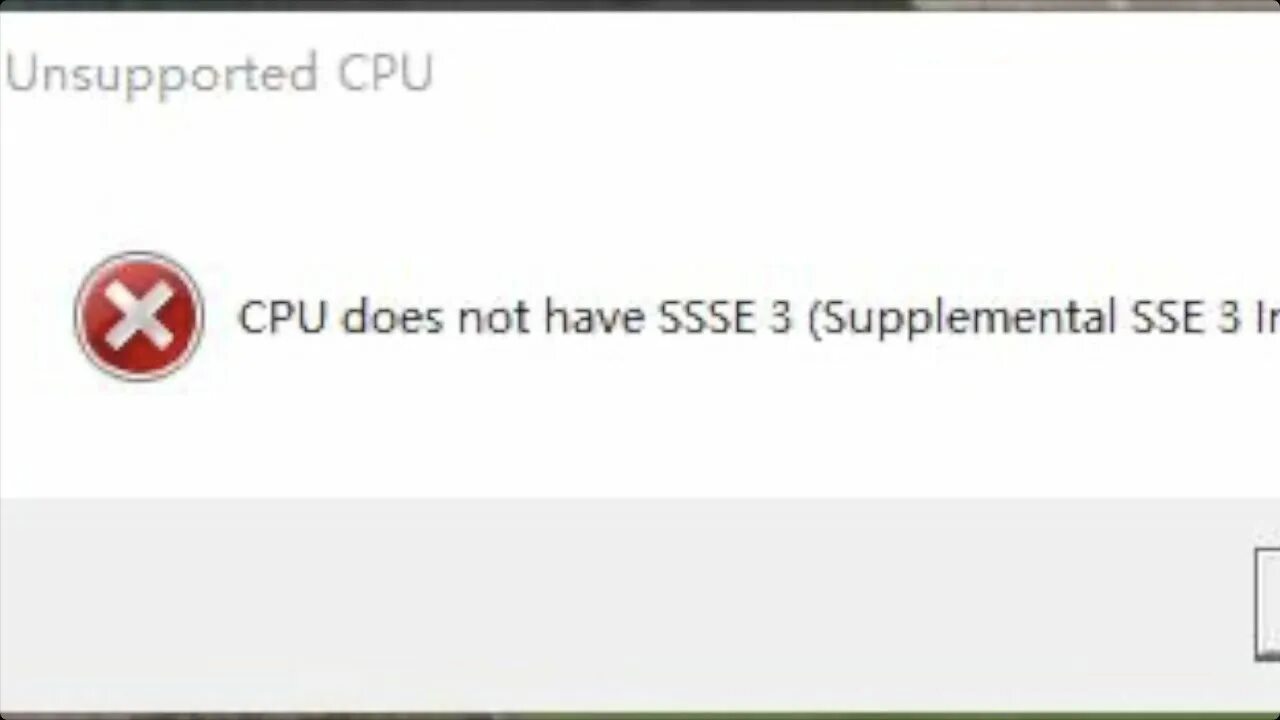
Task: Click the red error X icon
Action: pyautogui.click(x=140, y=316)
